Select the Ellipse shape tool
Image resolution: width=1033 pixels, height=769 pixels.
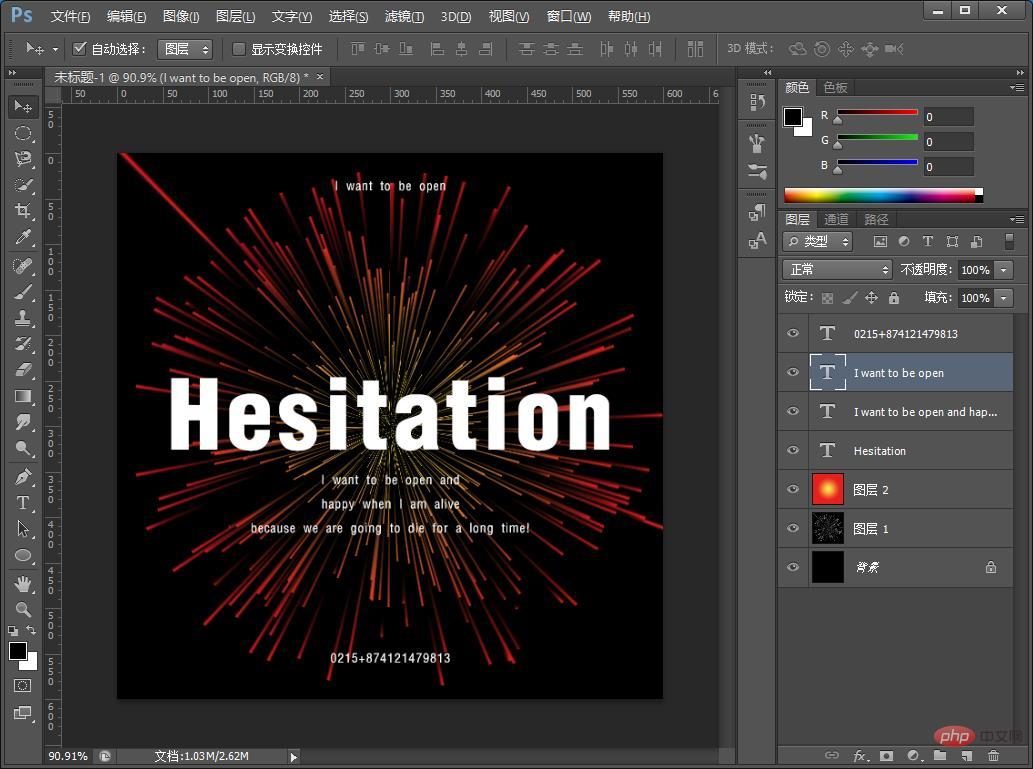(23, 555)
